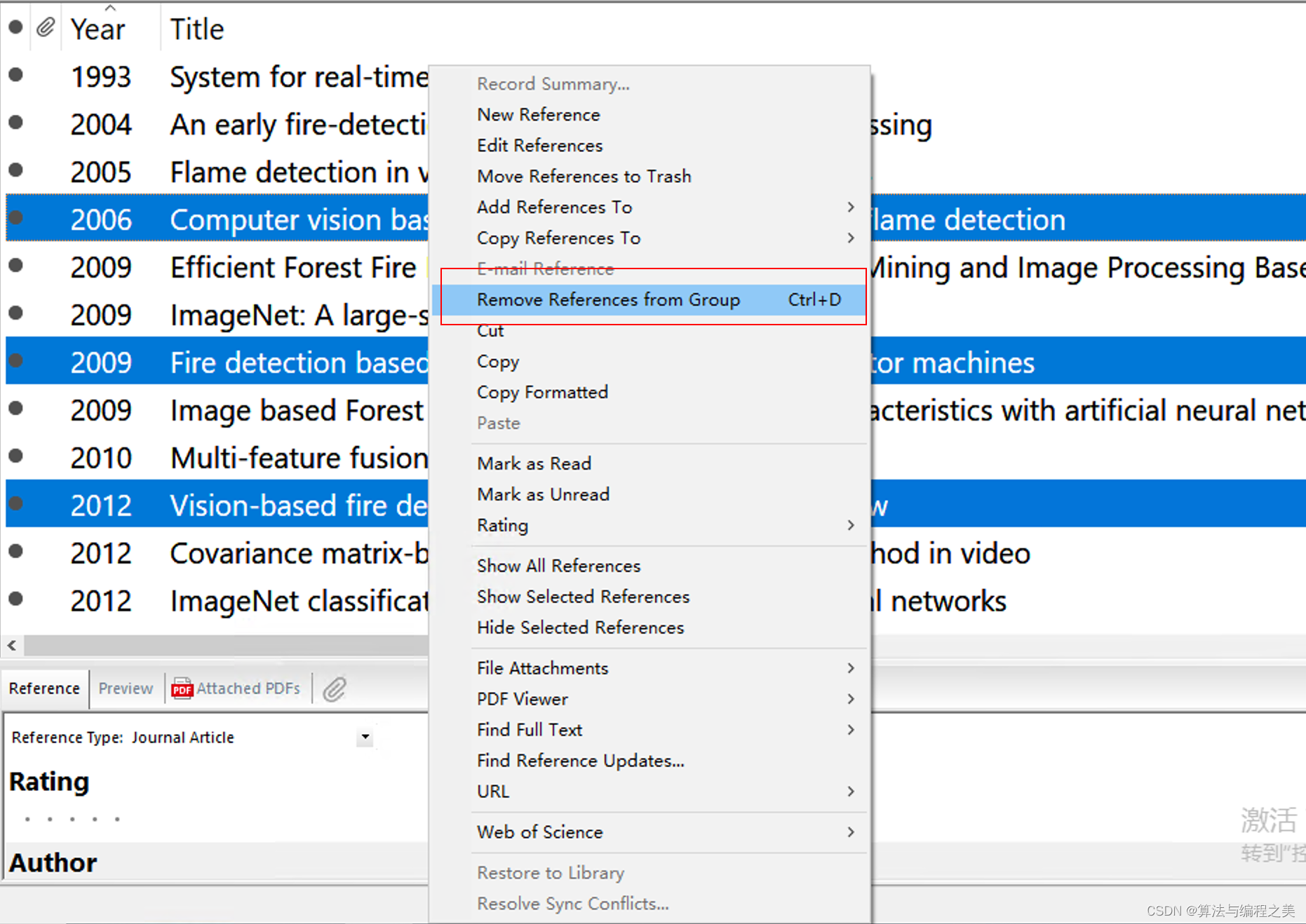
Task: Open the Reference Type dropdown
Action: tap(365, 738)
